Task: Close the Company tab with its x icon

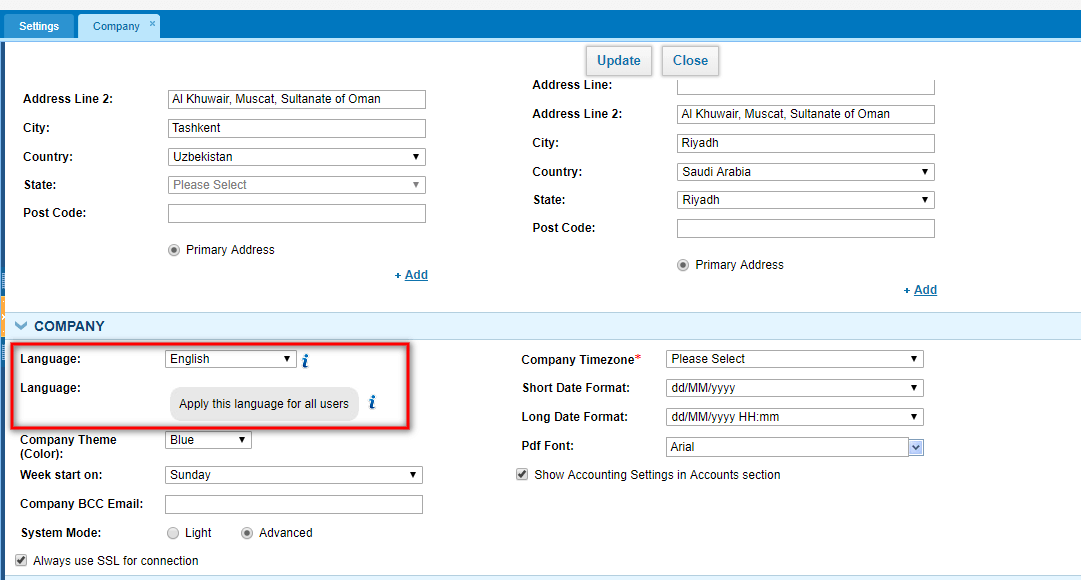Action: [x=152, y=23]
